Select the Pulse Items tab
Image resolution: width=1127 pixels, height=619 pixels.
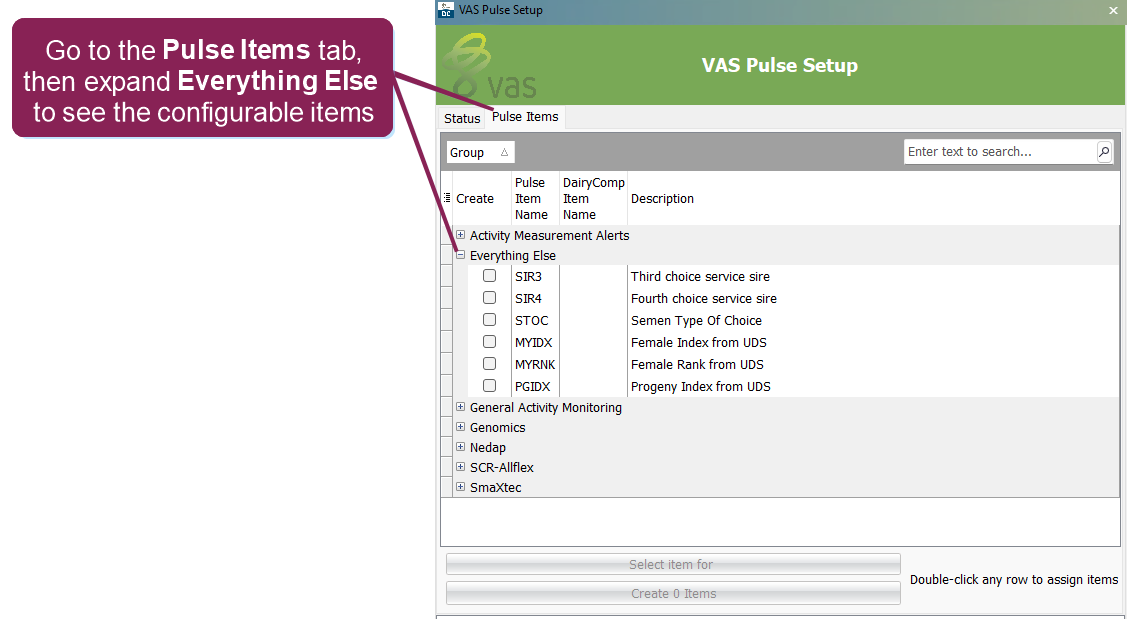[525, 117]
